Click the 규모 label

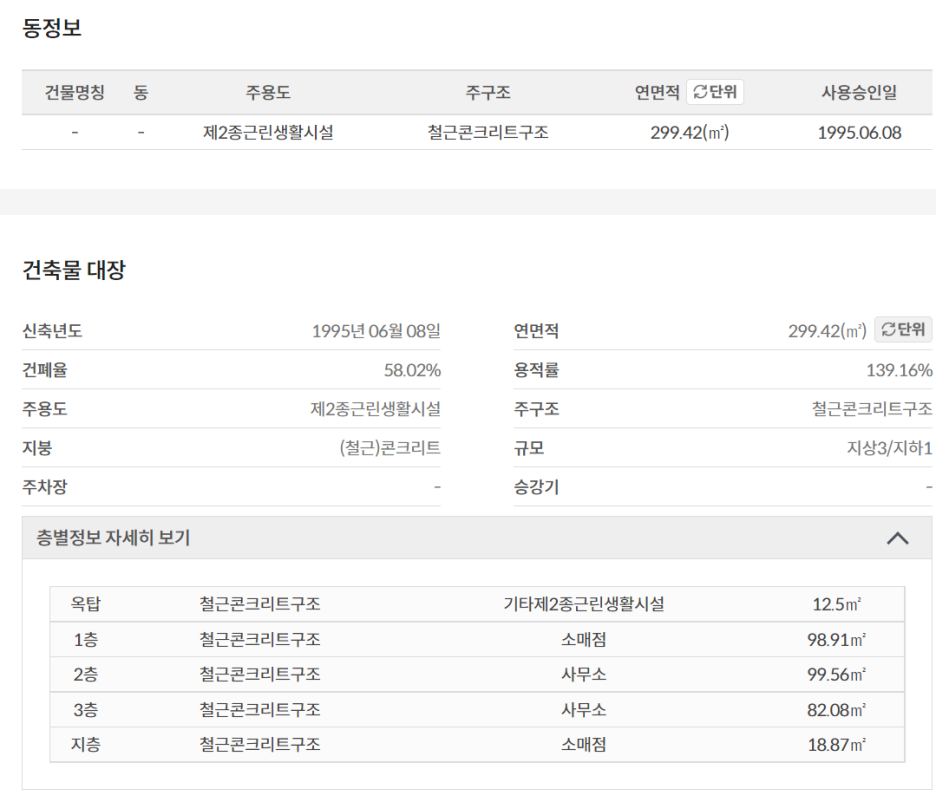[529, 448]
